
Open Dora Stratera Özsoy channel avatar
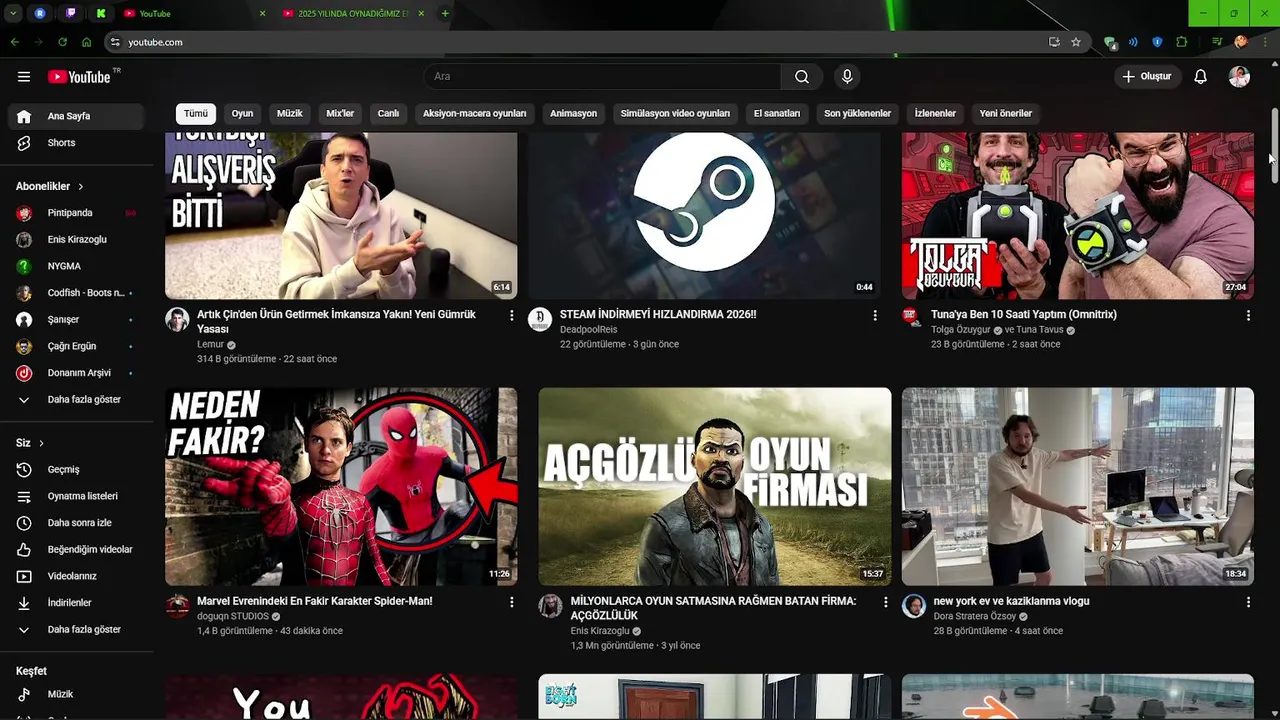[x=914, y=606]
